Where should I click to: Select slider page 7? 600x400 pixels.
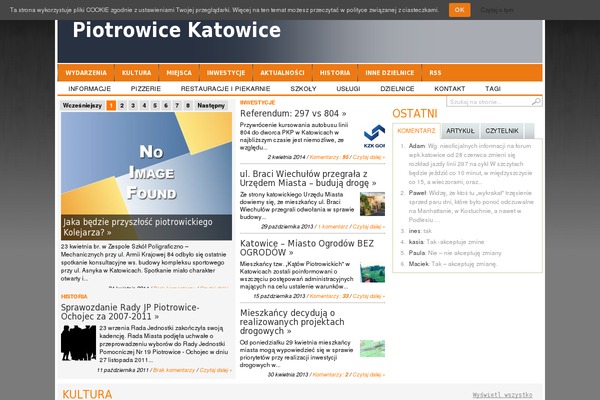click(x=177, y=105)
